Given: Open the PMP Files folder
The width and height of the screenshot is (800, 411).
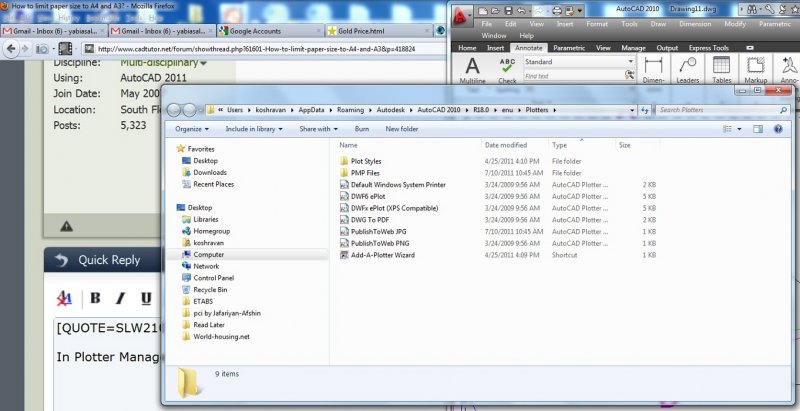Looking at the screenshot, I should pyautogui.click(x=365, y=173).
